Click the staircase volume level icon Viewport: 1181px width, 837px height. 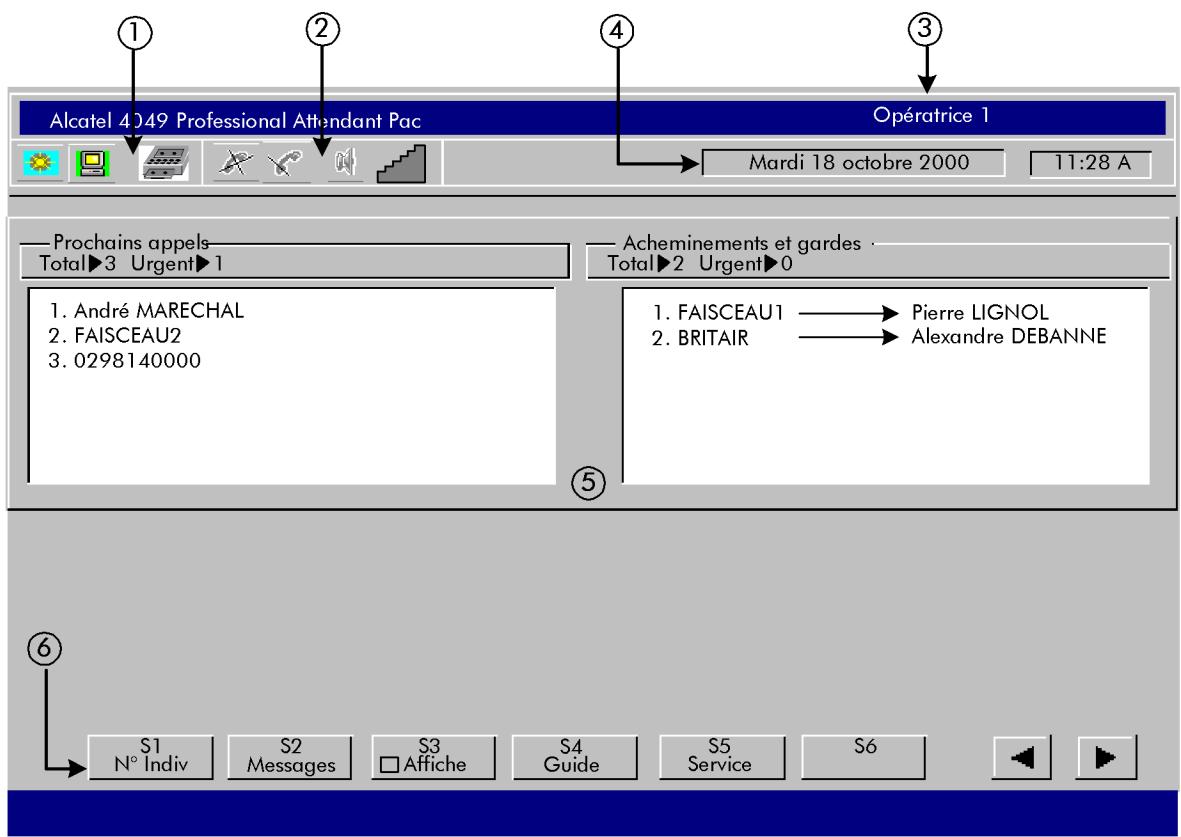click(401, 163)
